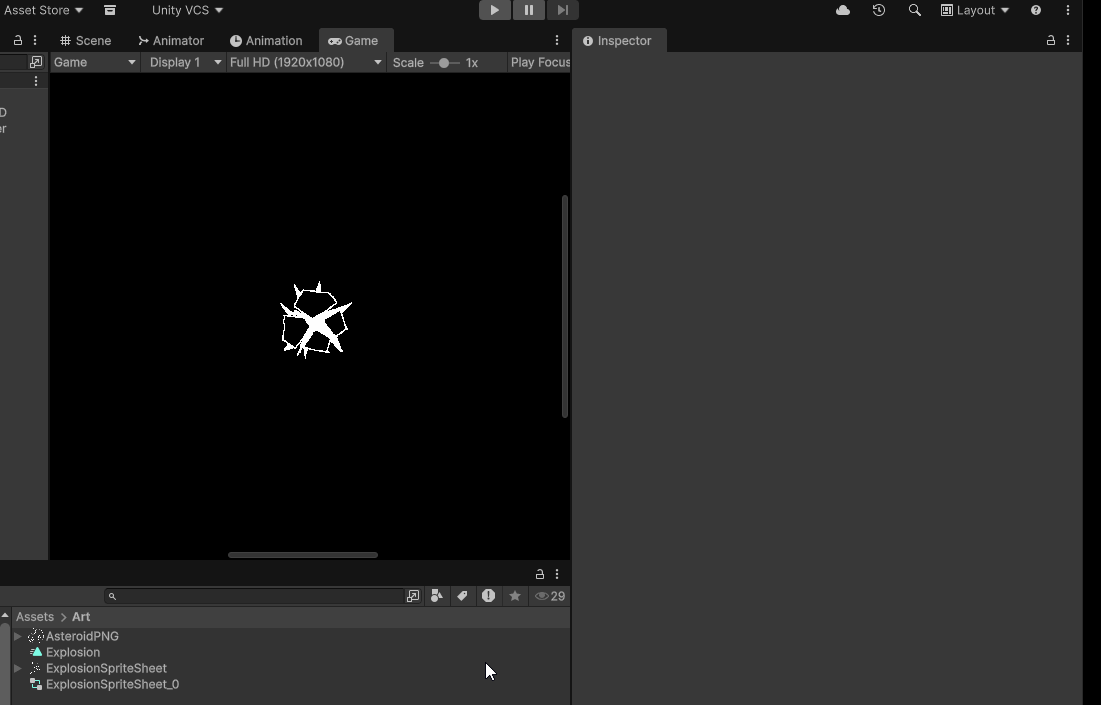
Task: Switch to the Scene tab
Action: [86, 41]
